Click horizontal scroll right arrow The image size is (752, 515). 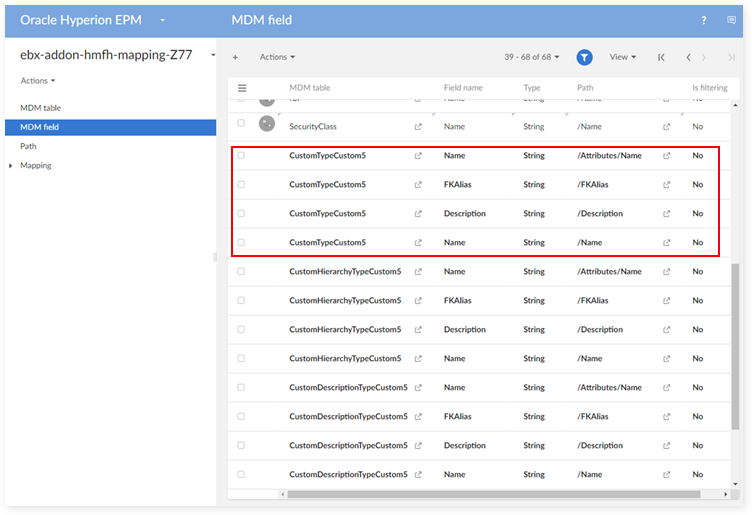725,494
